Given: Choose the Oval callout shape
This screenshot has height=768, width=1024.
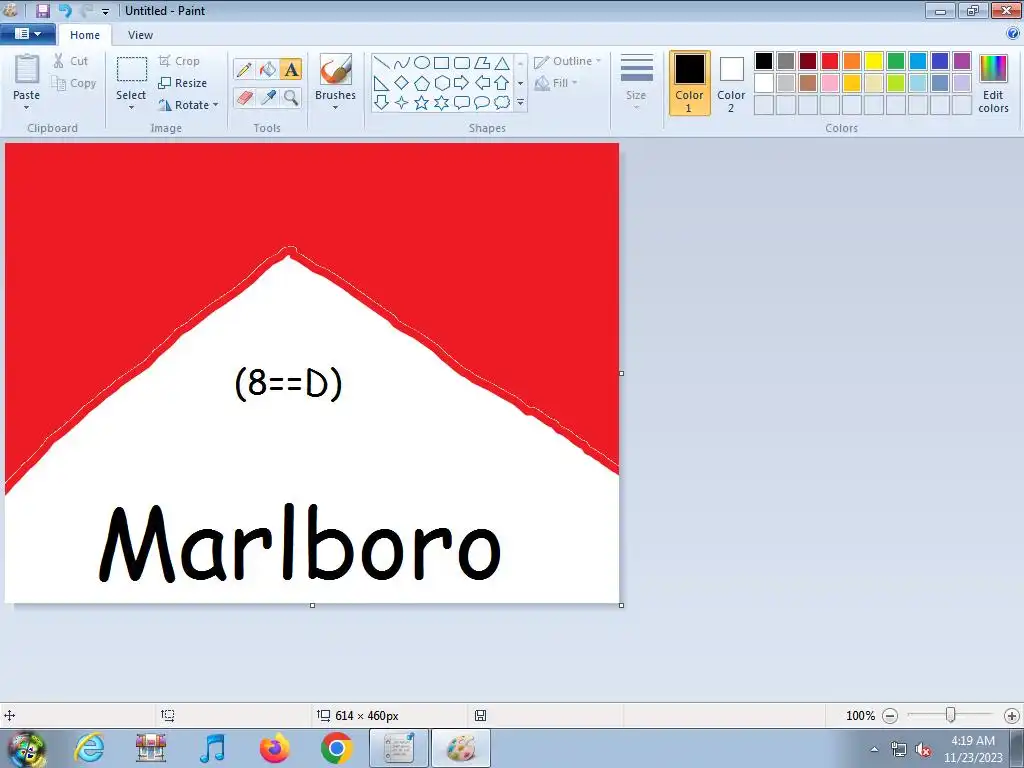Looking at the screenshot, I should coord(481,103).
